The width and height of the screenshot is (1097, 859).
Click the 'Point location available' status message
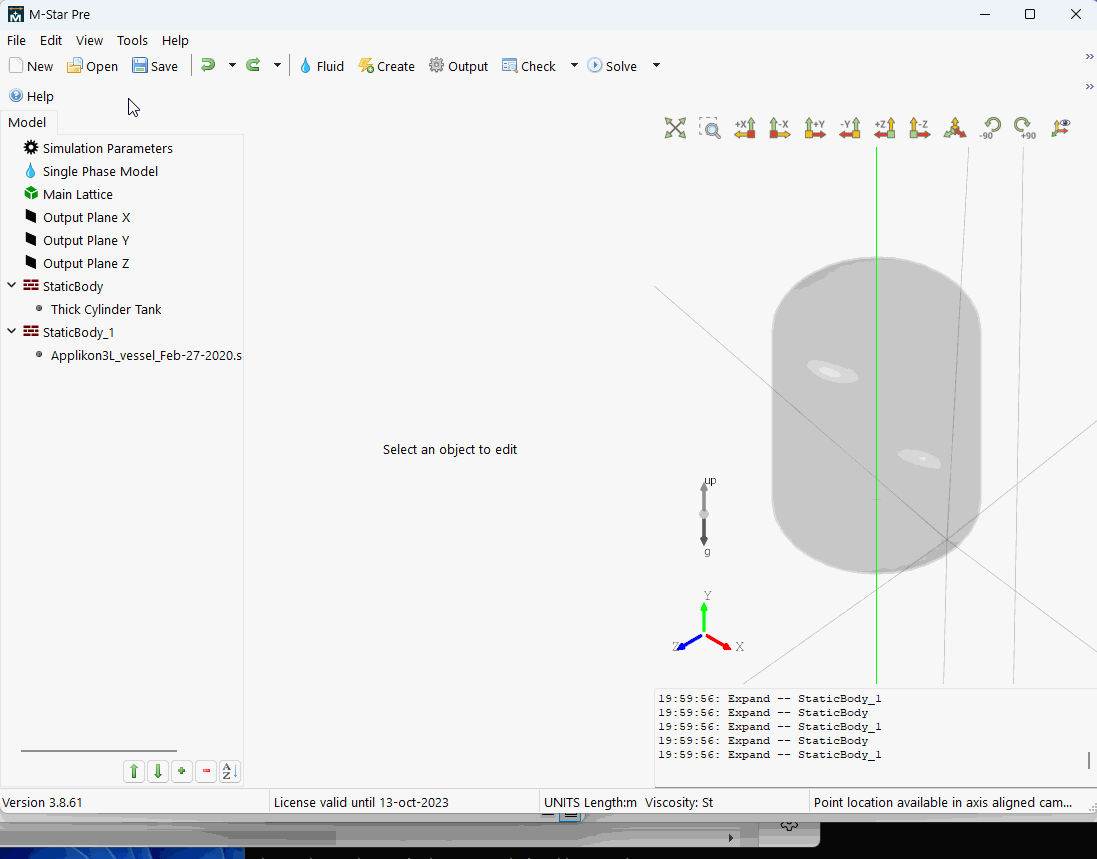click(942, 802)
